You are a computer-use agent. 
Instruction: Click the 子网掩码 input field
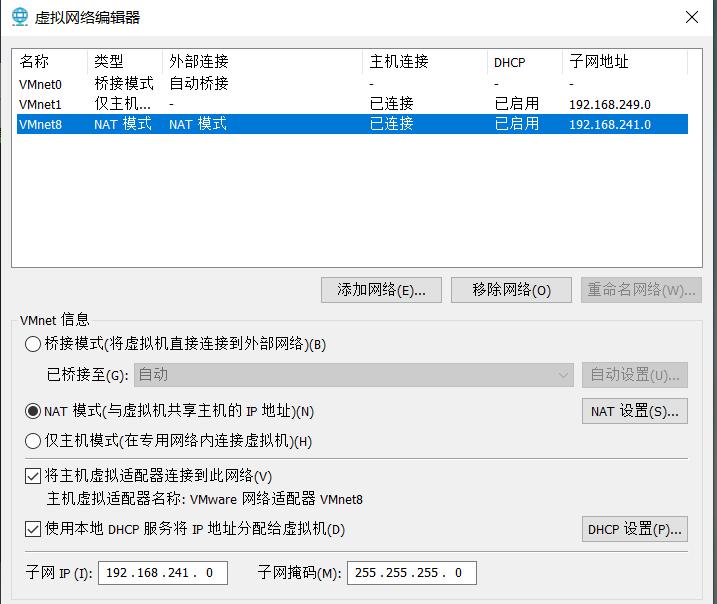pos(412,573)
